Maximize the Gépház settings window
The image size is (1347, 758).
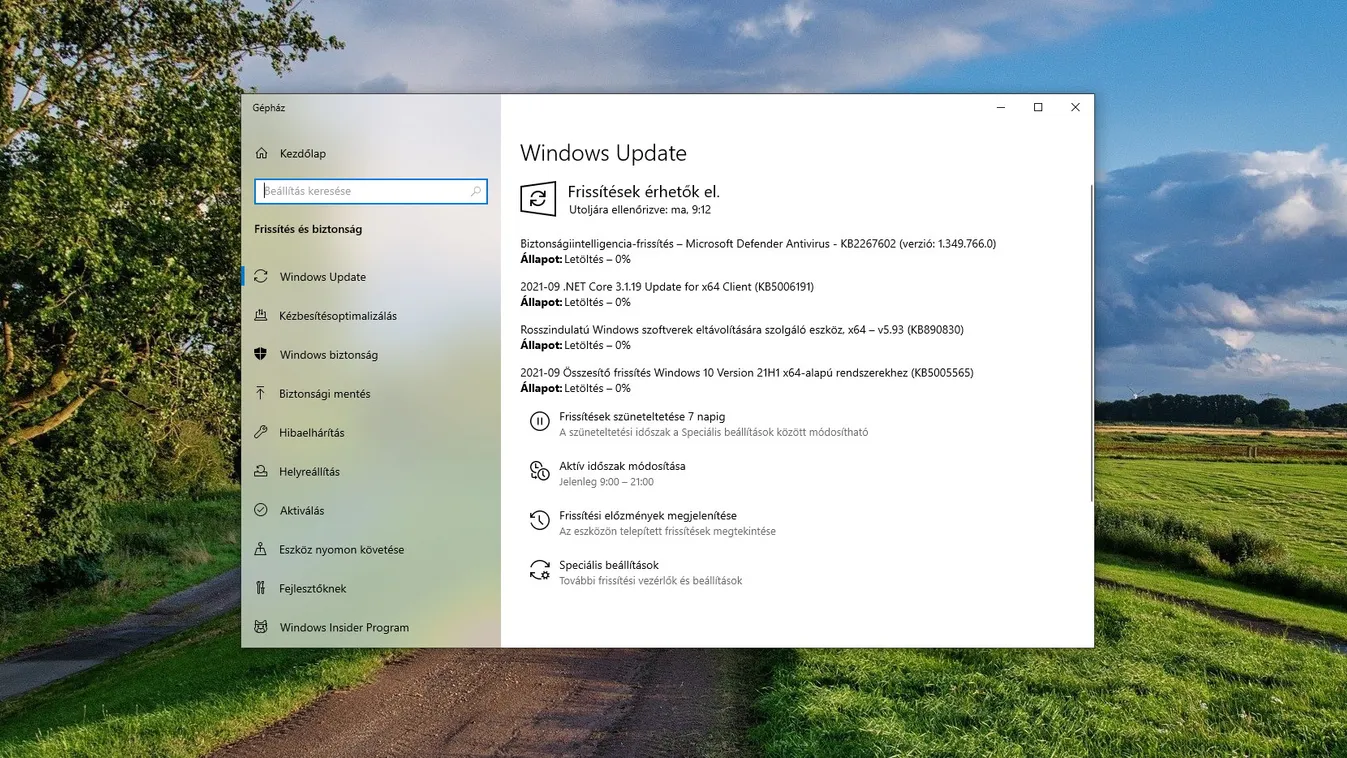tap(1038, 107)
